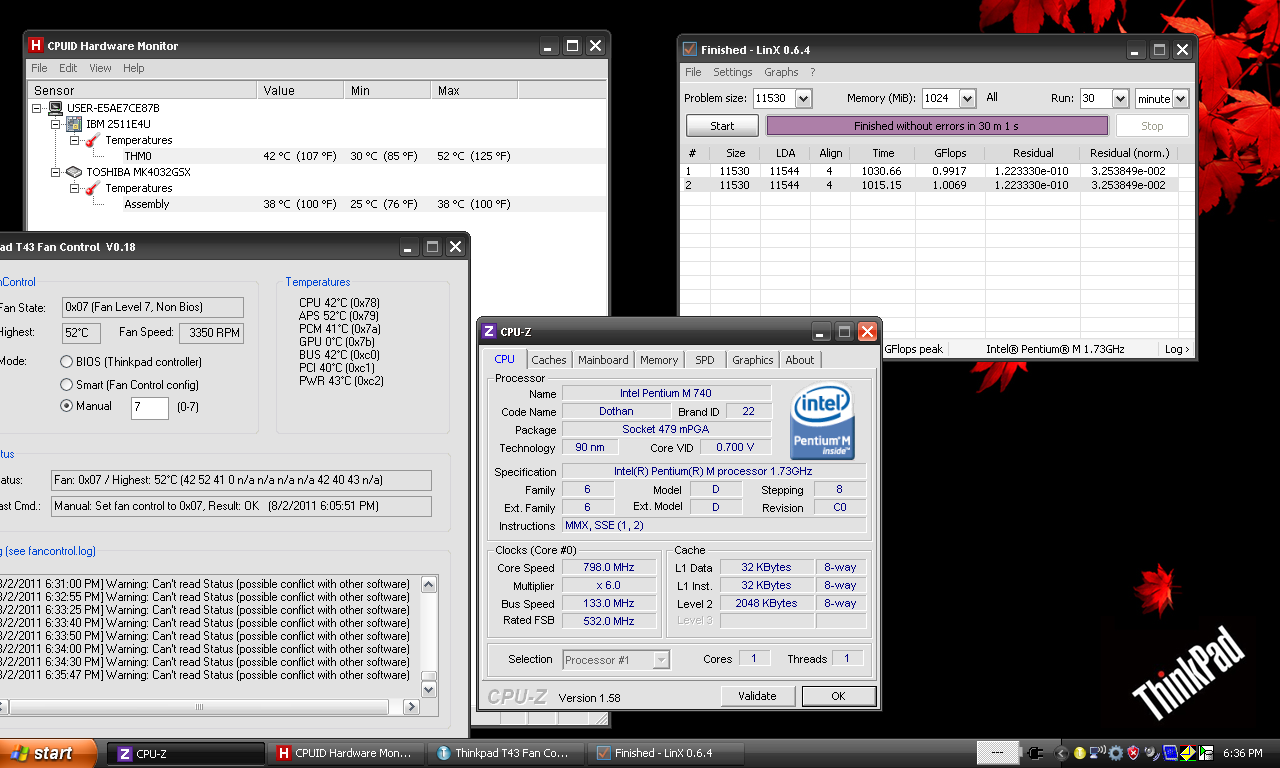Collapse Temperatures under TOSHIBA MK4032GSX
The image size is (1280, 768).
75,188
